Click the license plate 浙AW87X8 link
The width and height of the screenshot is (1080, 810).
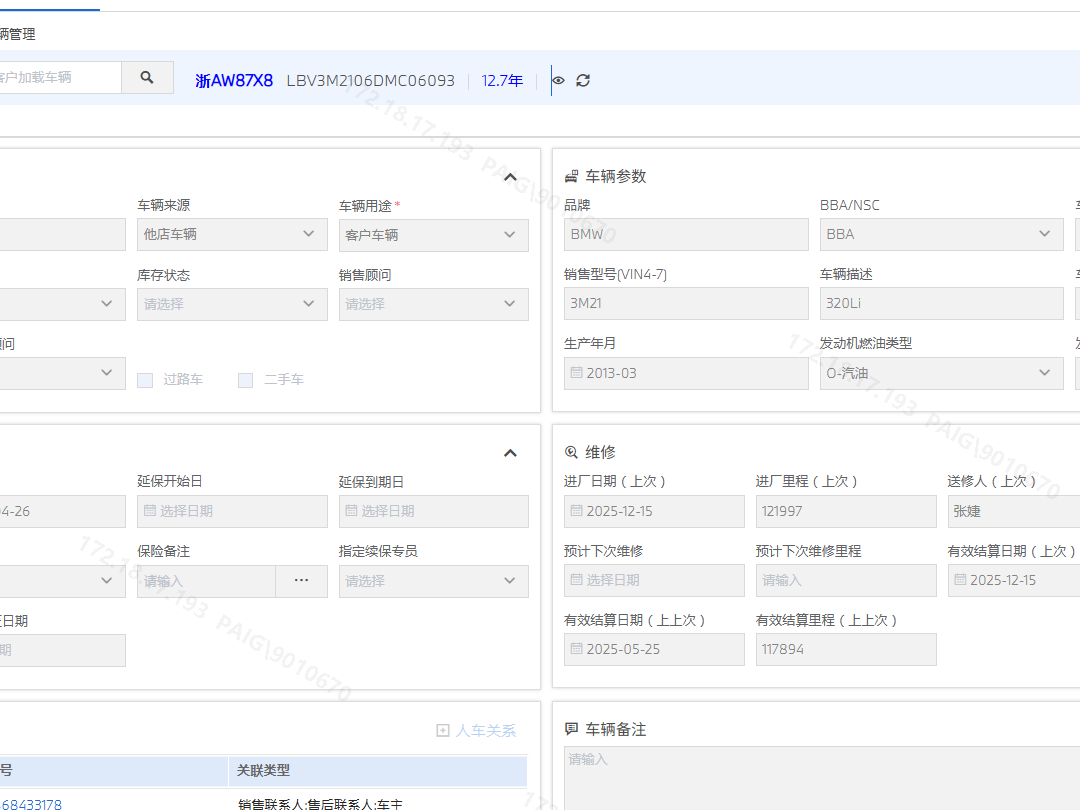[234, 81]
